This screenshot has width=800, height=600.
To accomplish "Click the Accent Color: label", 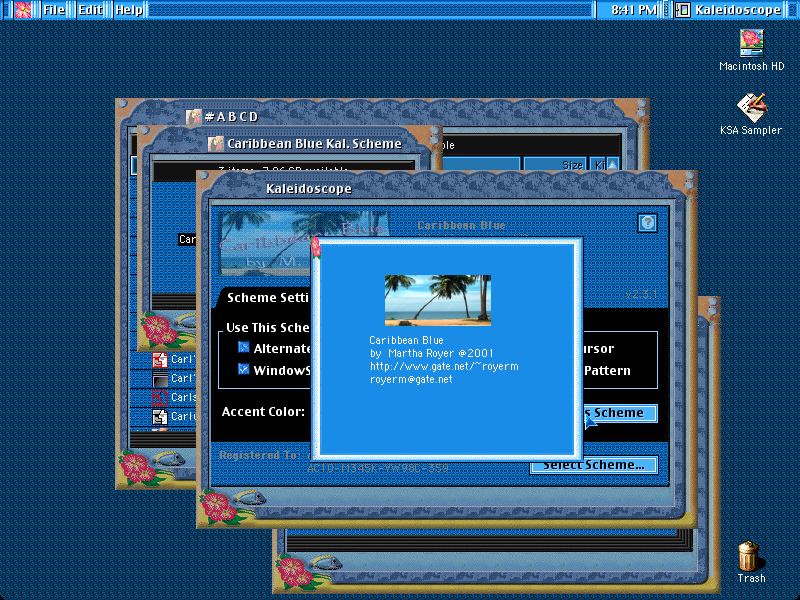I will coord(263,412).
